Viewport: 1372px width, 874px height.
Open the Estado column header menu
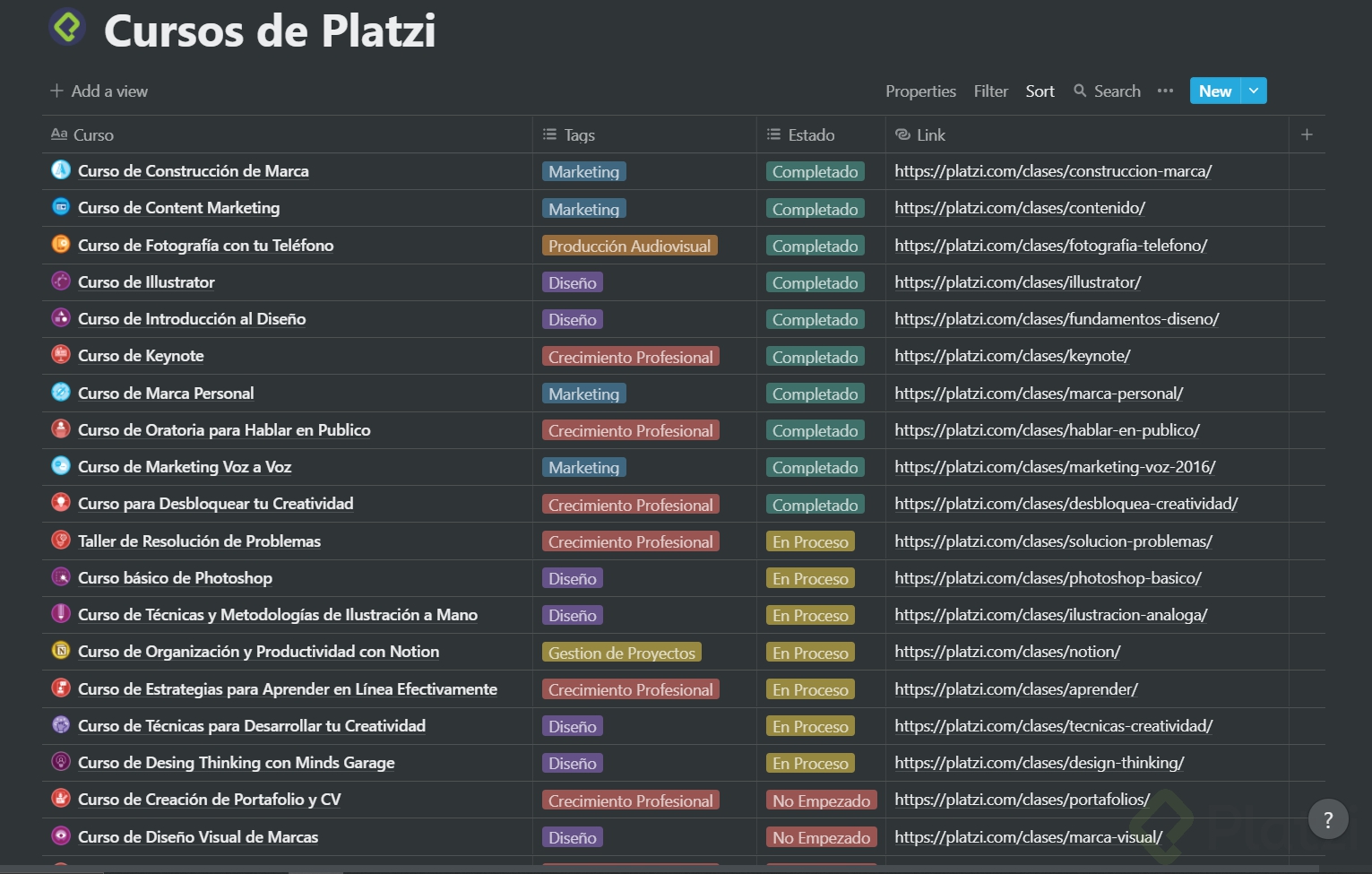point(811,134)
